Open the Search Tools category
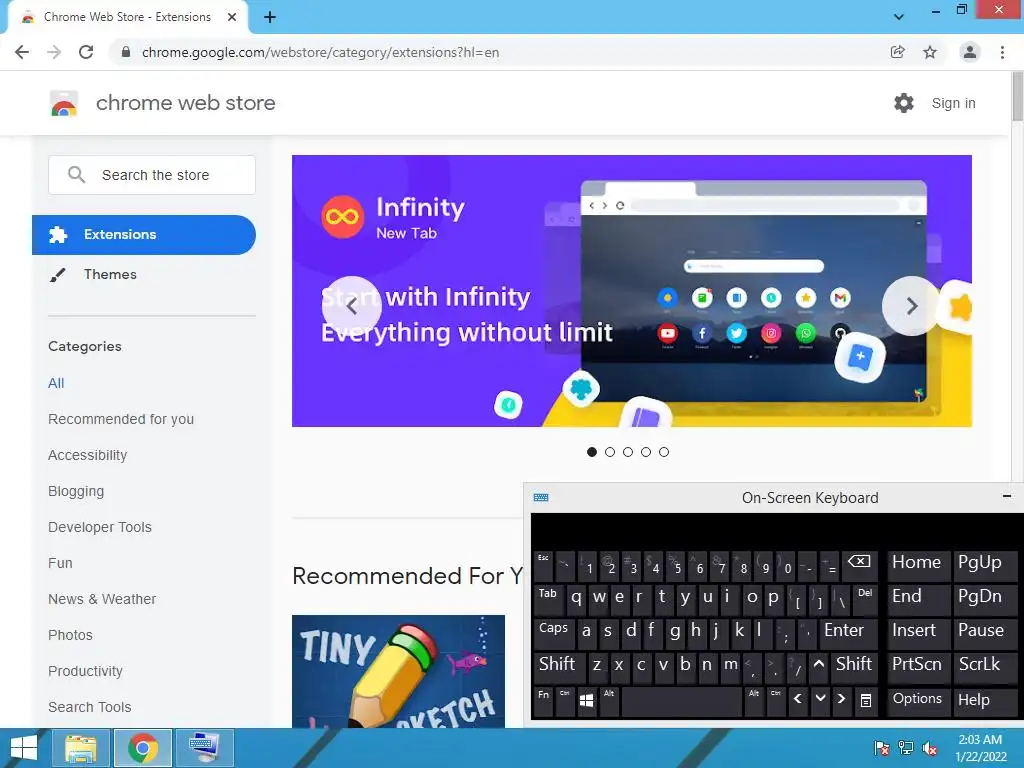1024x768 pixels. click(89, 707)
